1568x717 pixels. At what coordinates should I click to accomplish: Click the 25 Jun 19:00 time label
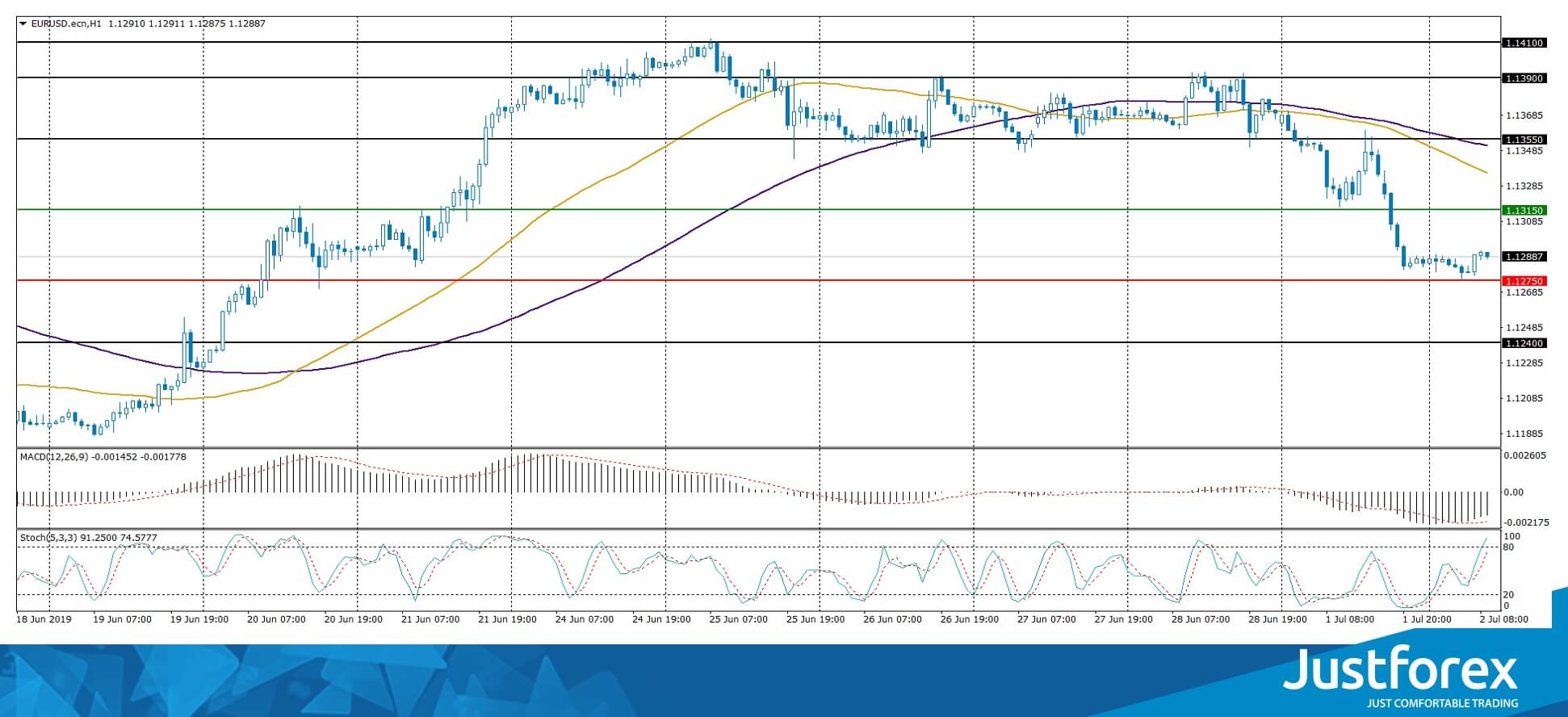tap(815, 619)
